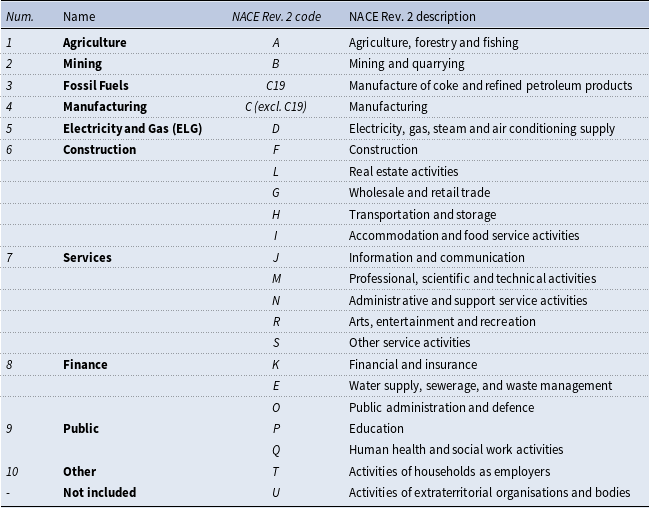Viewport: 649px width, 508px height.
Task: Click code 'C (excl. C19)'
Action: pyautogui.click(x=276, y=107)
